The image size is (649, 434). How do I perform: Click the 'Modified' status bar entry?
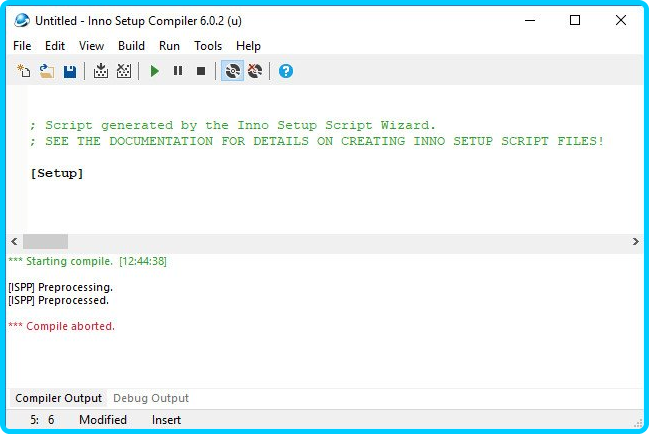coord(103,420)
